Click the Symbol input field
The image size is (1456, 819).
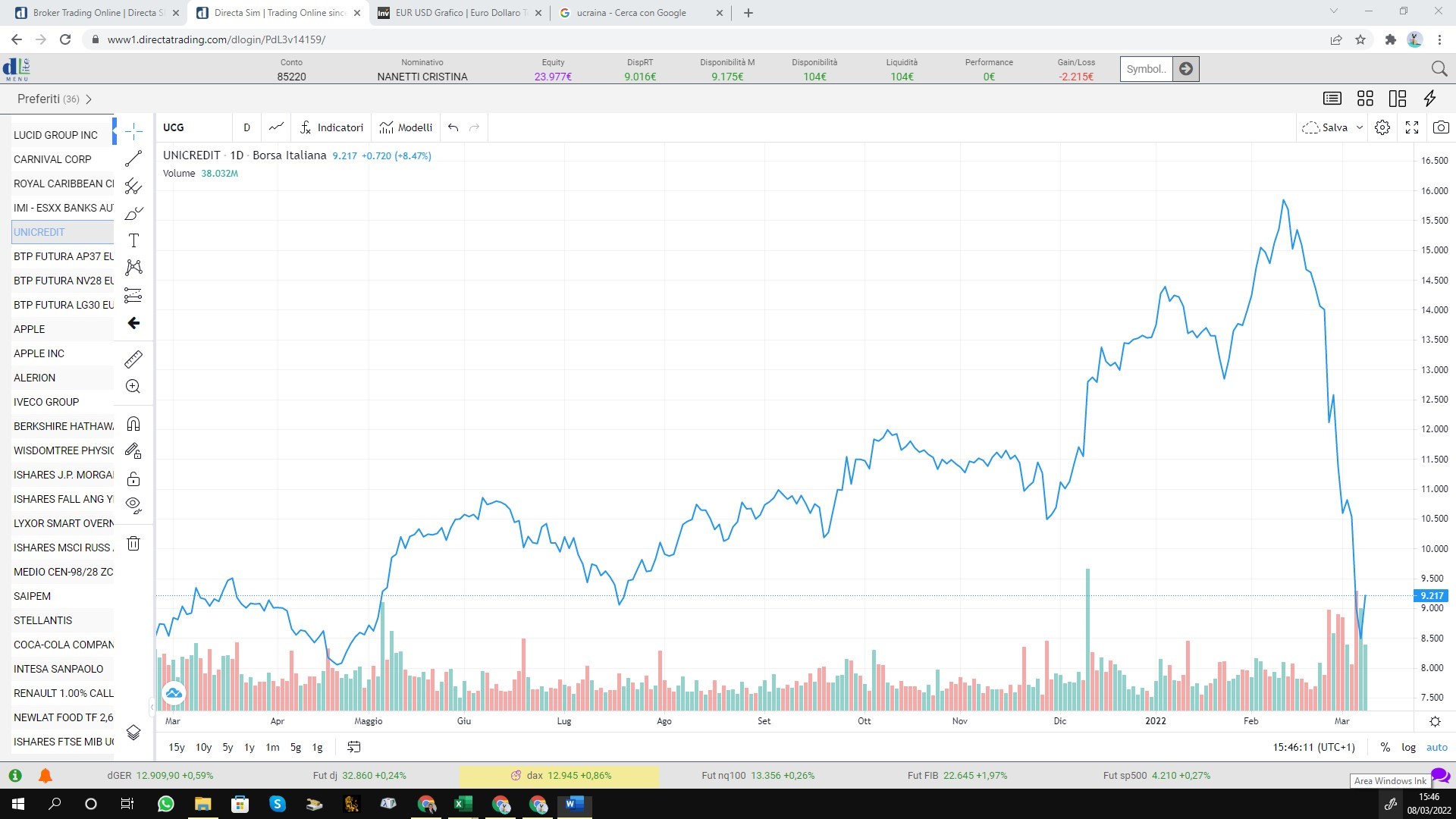tap(1147, 69)
